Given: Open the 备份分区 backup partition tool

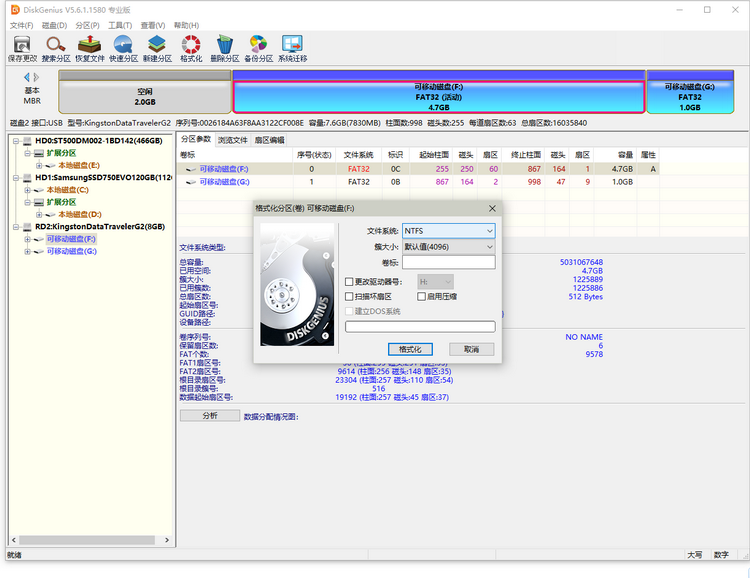Looking at the screenshot, I should (258, 49).
